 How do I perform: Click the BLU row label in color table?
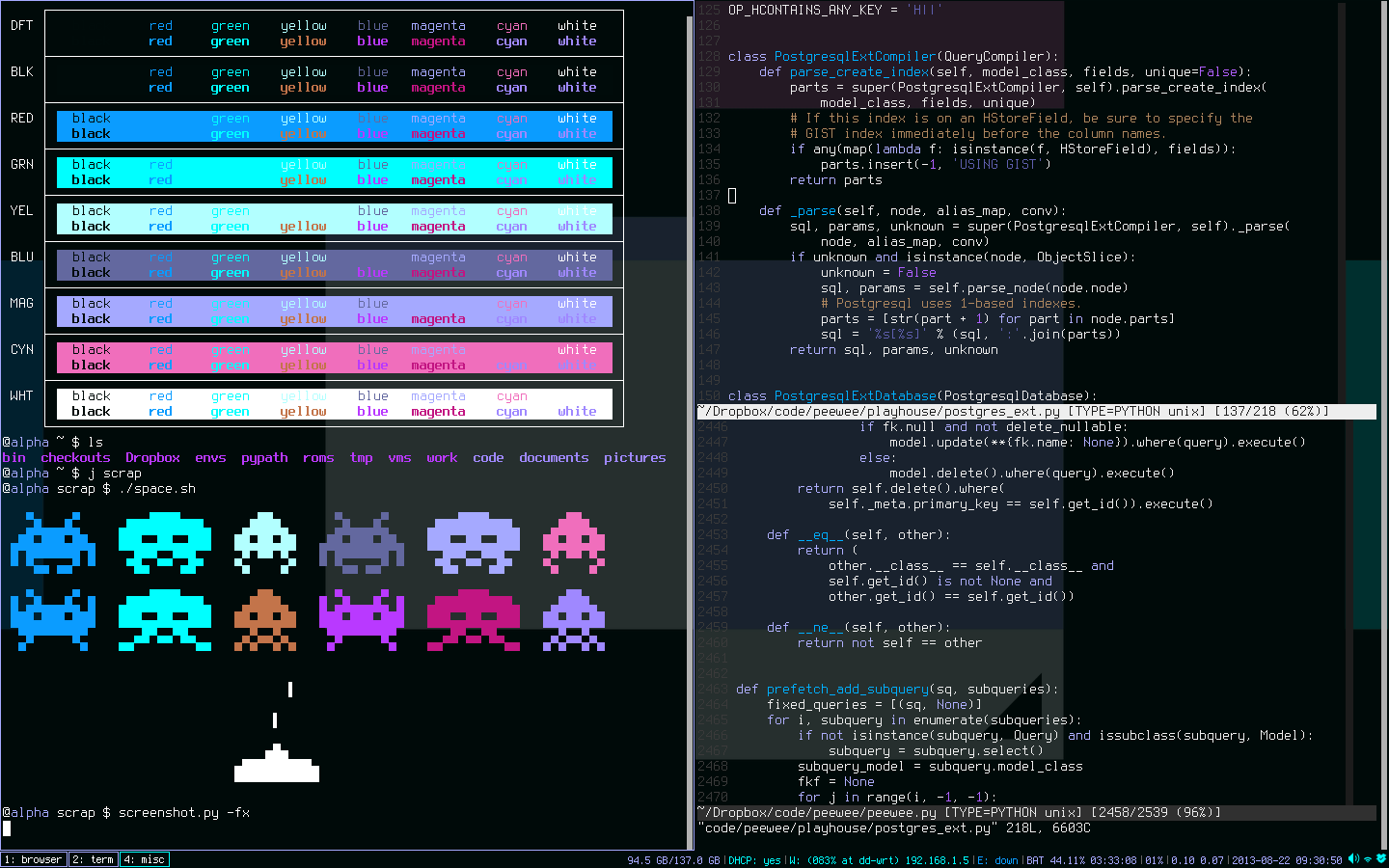(x=21, y=258)
